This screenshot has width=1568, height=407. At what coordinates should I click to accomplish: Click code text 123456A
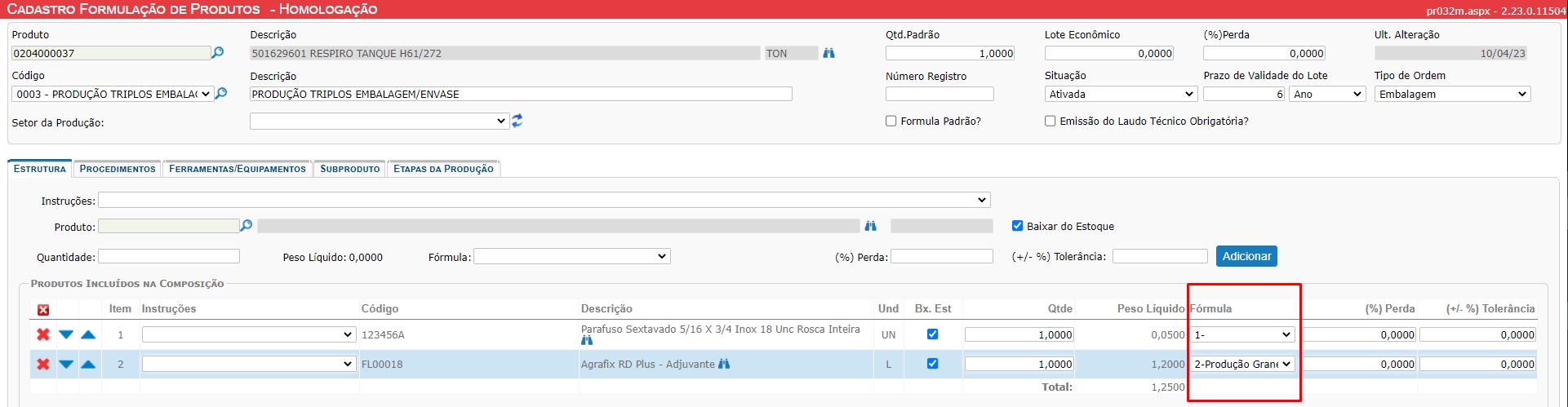pyautogui.click(x=383, y=334)
